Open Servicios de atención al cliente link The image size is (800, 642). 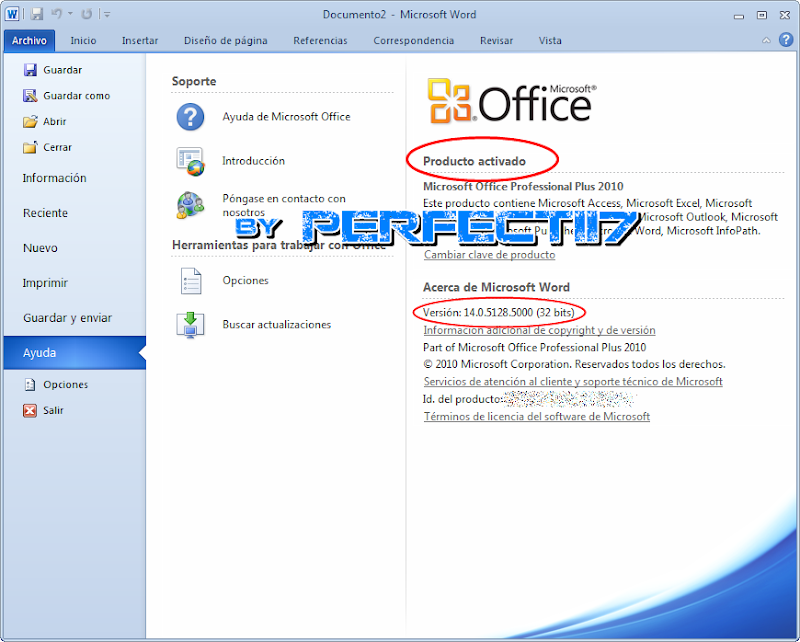[573, 381]
